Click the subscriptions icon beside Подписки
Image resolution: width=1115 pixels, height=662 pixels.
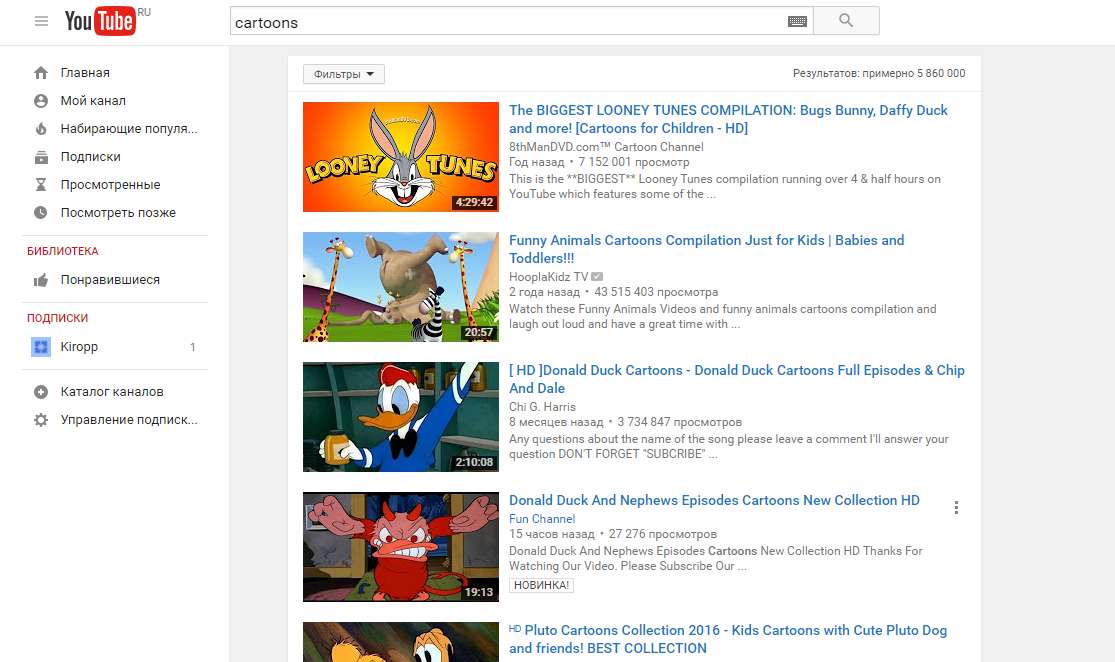41,157
